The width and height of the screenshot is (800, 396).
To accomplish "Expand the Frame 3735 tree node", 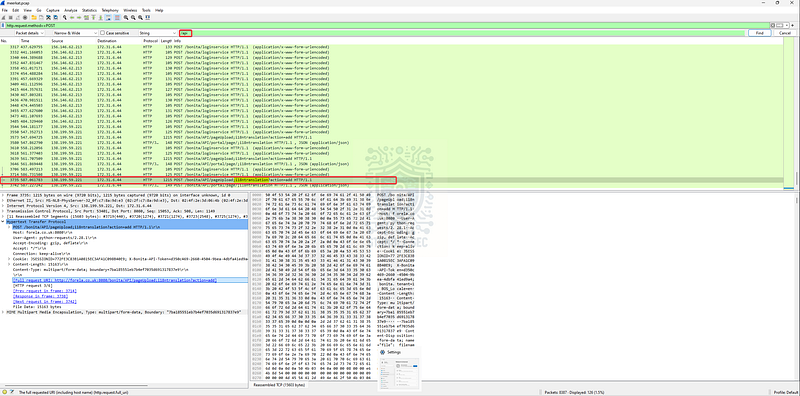I will (x=3, y=195).
